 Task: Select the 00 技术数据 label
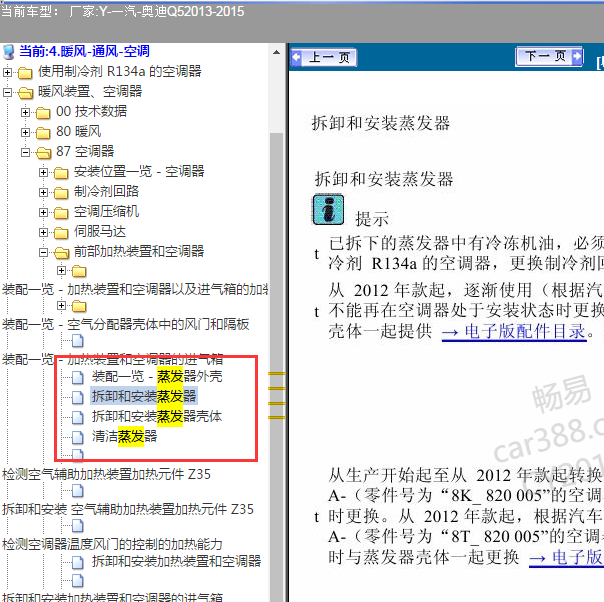coord(91,111)
